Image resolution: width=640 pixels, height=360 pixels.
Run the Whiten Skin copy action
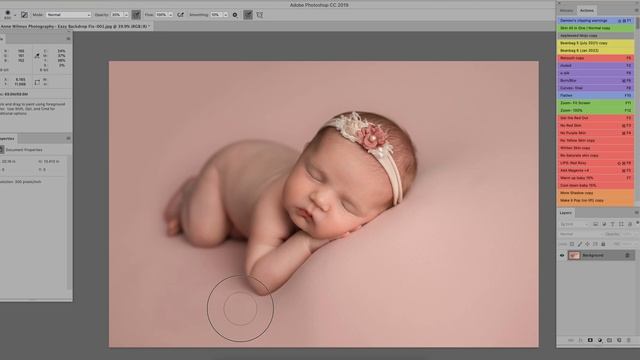point(595,148)
